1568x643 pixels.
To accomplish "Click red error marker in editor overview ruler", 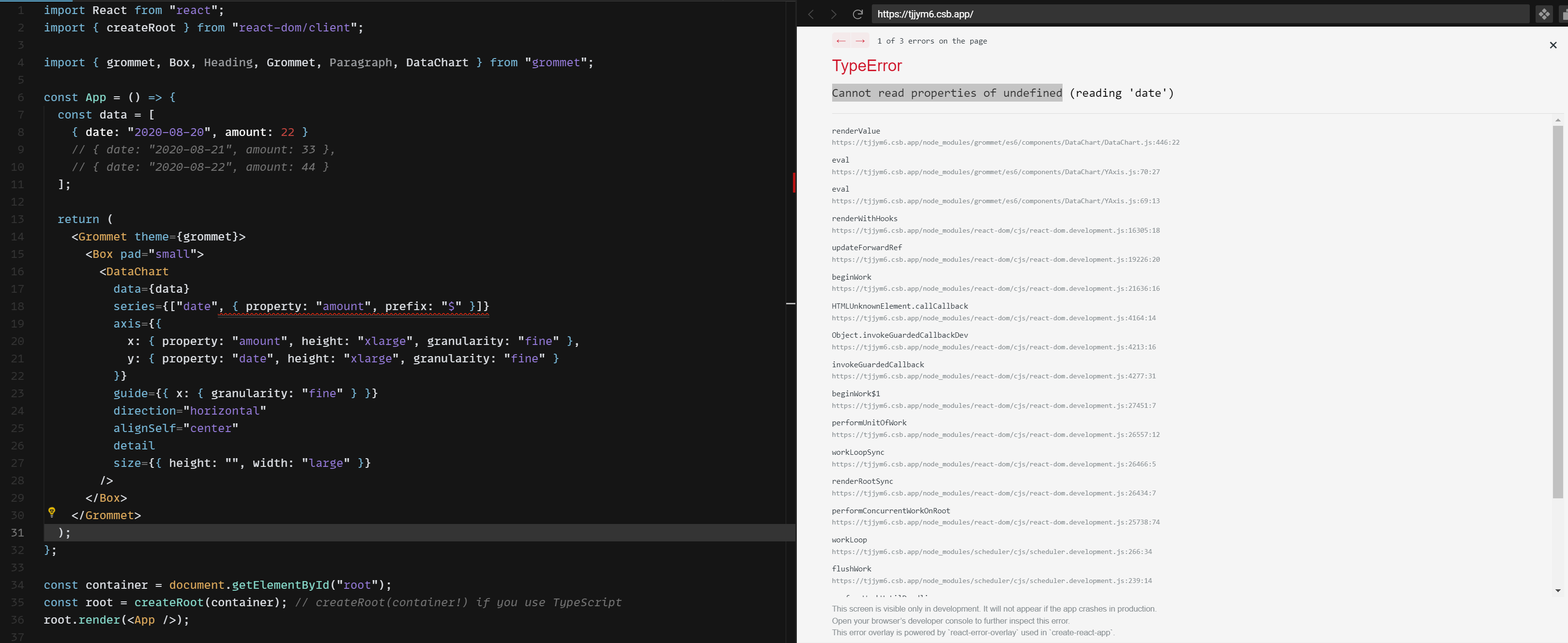I will [x=794, y=182].
